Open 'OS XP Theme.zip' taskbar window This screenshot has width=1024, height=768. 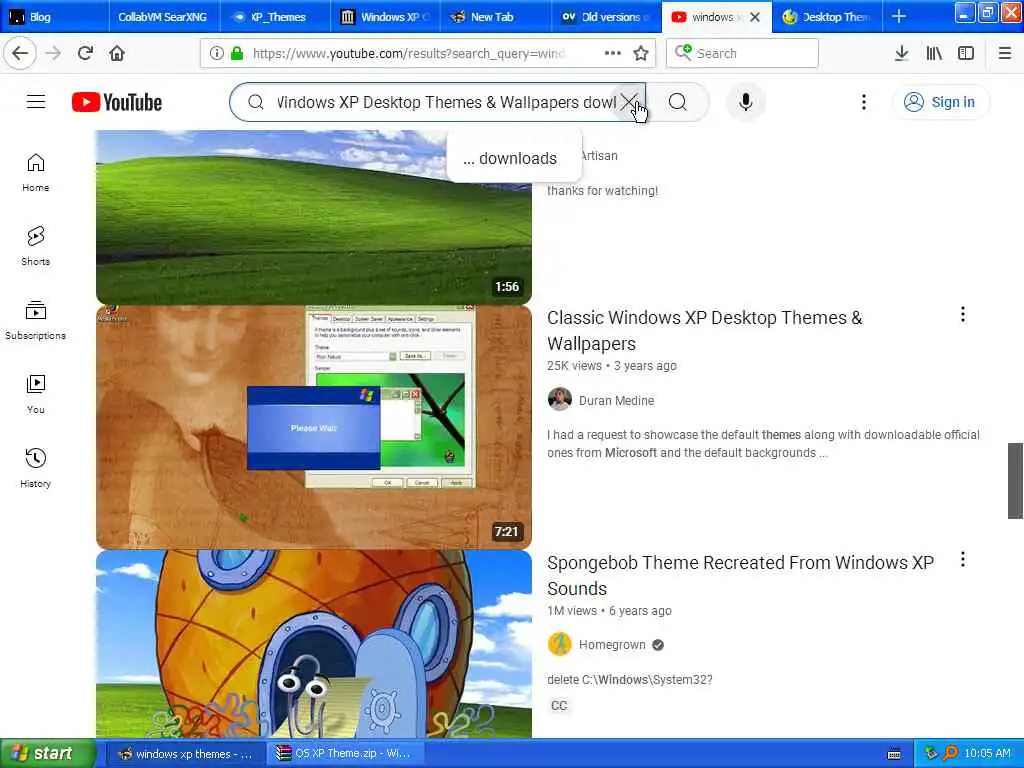pyautogui.click(x=346, y=754)
